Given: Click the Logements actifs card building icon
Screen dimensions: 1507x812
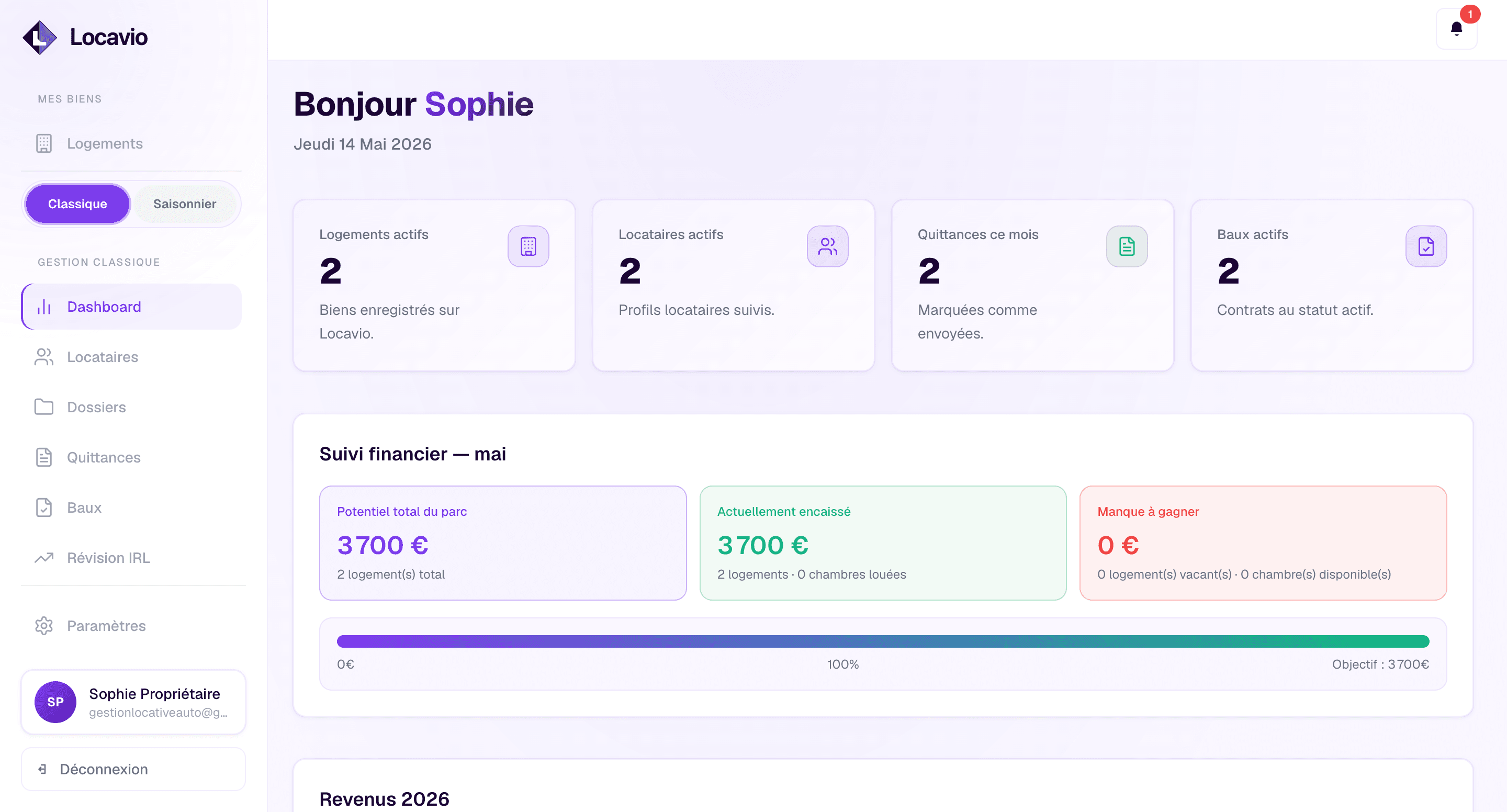Looking at the screenshot, I should (528, 246).
